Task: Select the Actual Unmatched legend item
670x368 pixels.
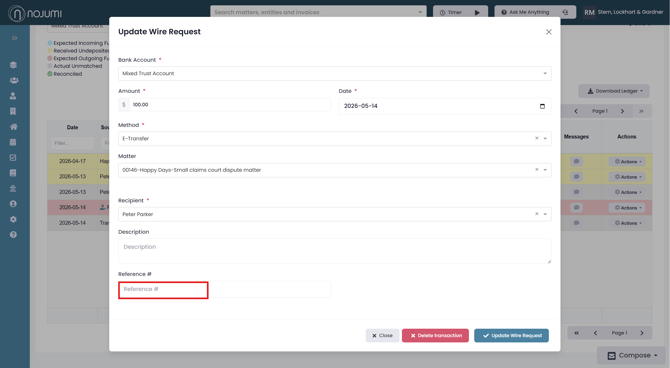Action: click(75, 66)
